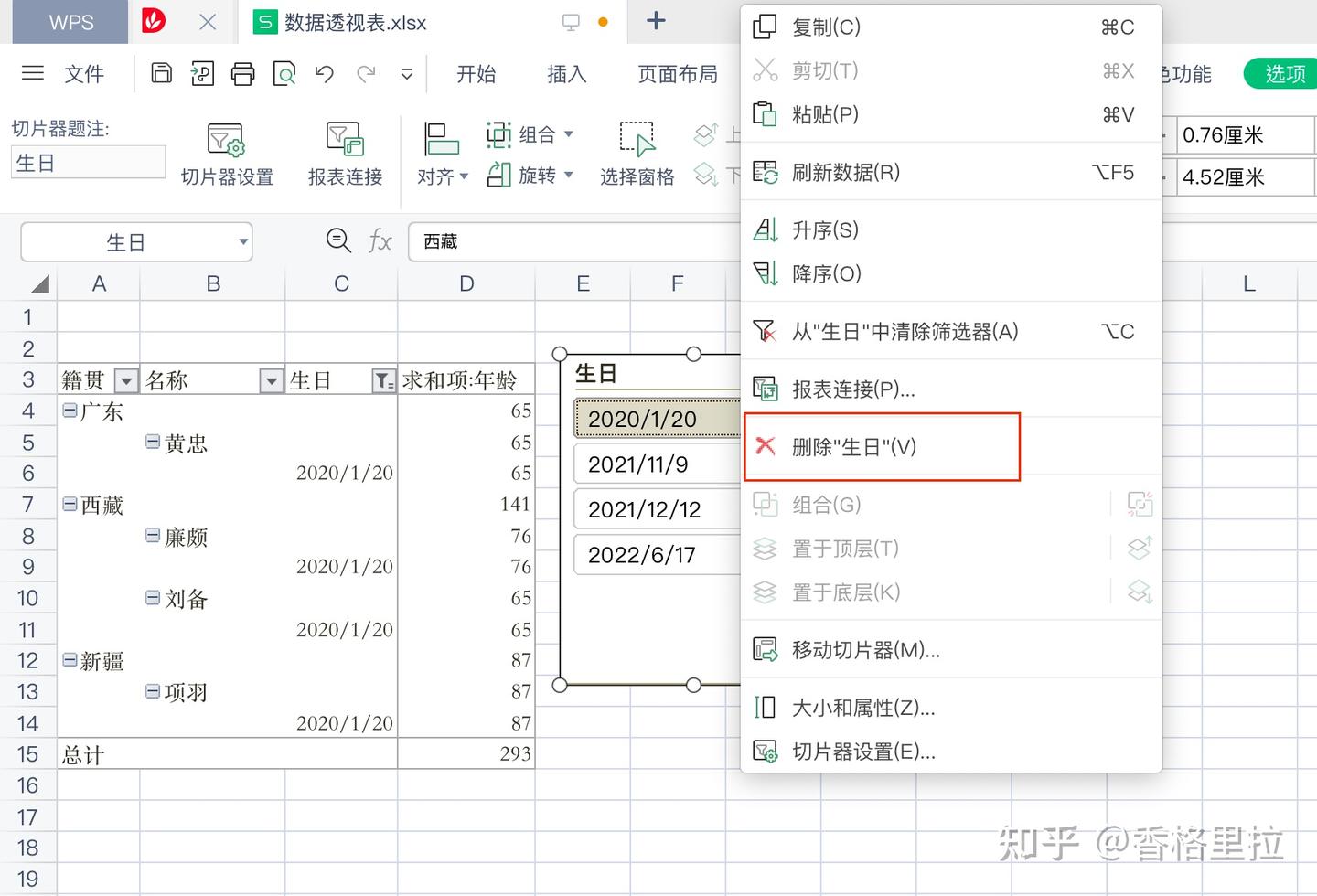Viewport: 1317px width, 896px height.
Task: Click the 切片器题注 input field
Action: click(x=89, y=163)
